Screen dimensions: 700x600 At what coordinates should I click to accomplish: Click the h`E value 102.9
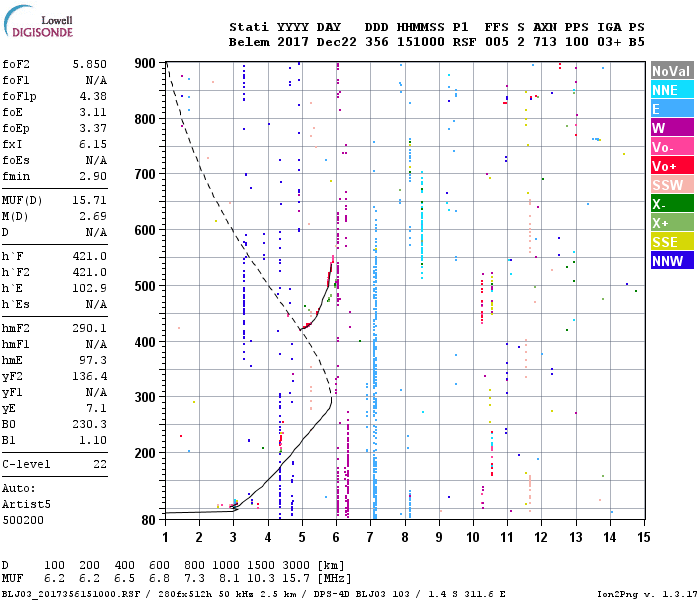pyautogui.click(x=90, y=288)
